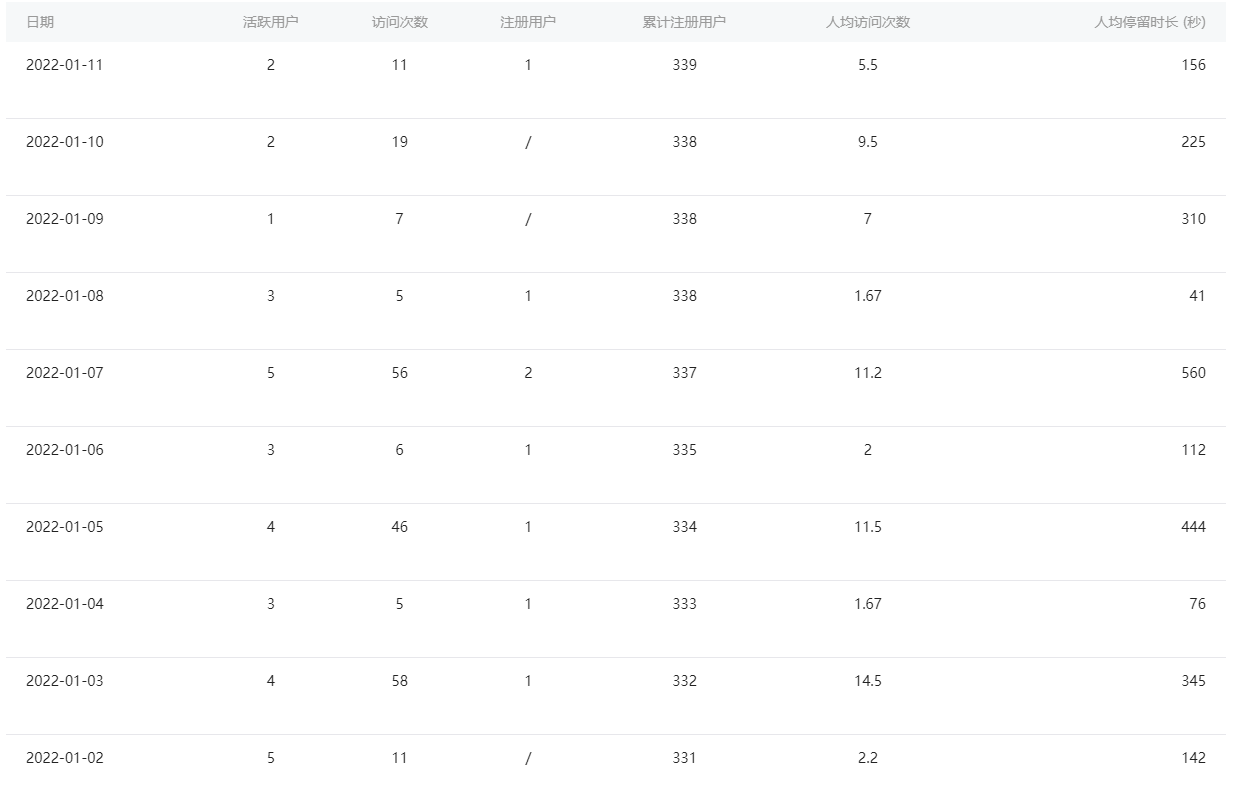Click the 人均访问次数 column header

pos(867,22)
